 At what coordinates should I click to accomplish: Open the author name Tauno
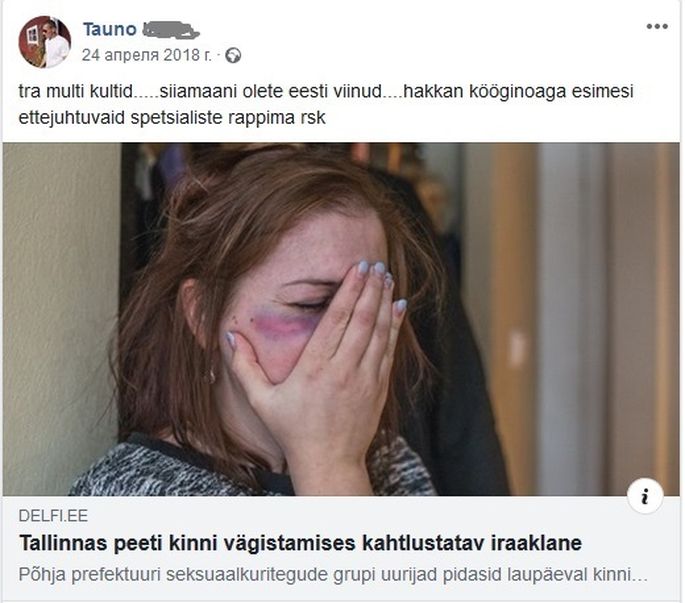click(110, 29)
